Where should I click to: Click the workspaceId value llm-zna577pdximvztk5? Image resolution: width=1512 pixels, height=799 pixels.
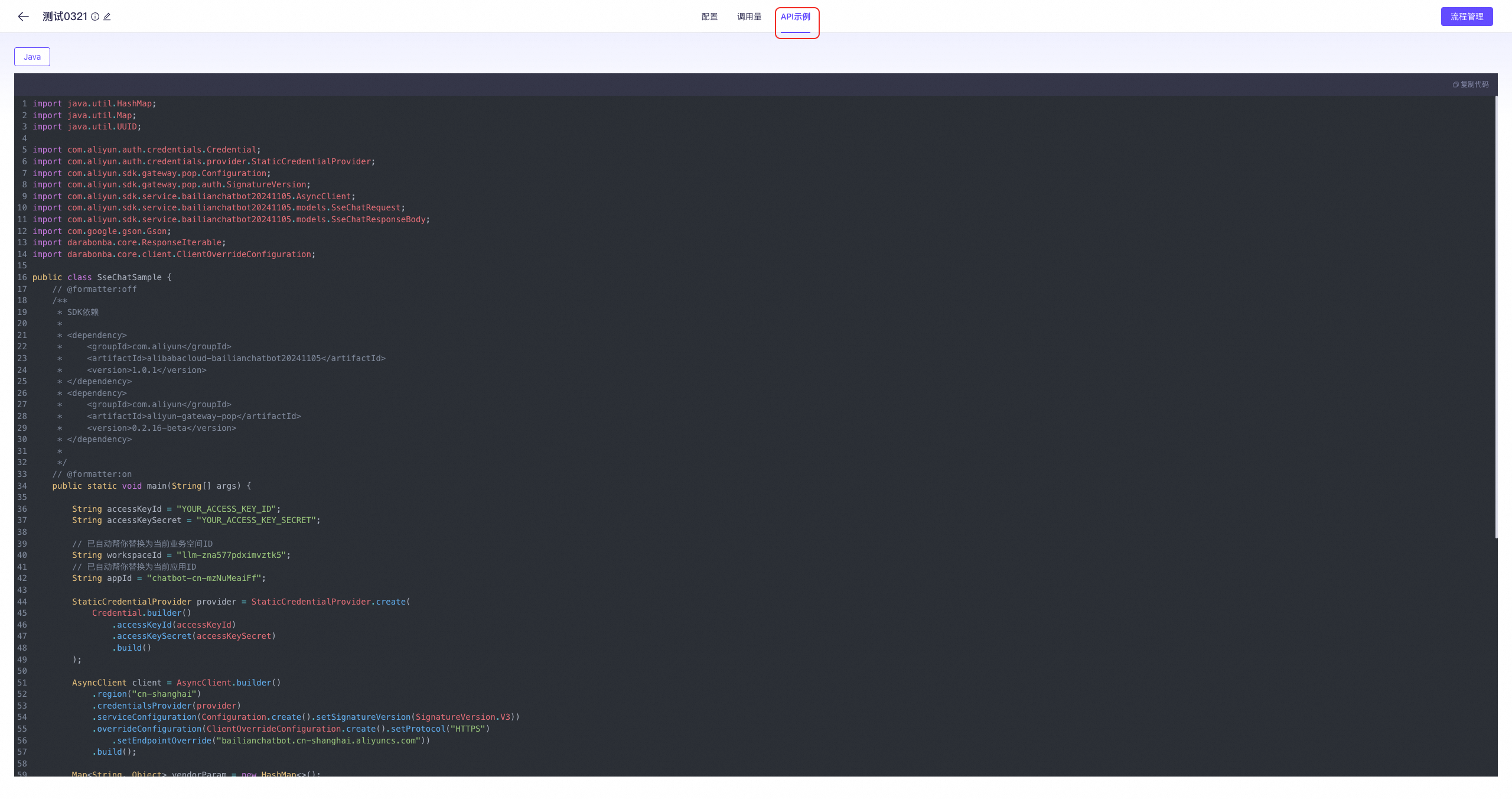(x=231, y=555)
